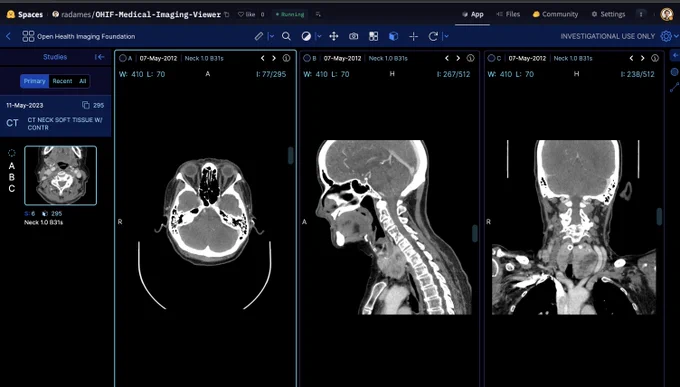Open the more tools dropdown beside Reset

pos(446,36)
